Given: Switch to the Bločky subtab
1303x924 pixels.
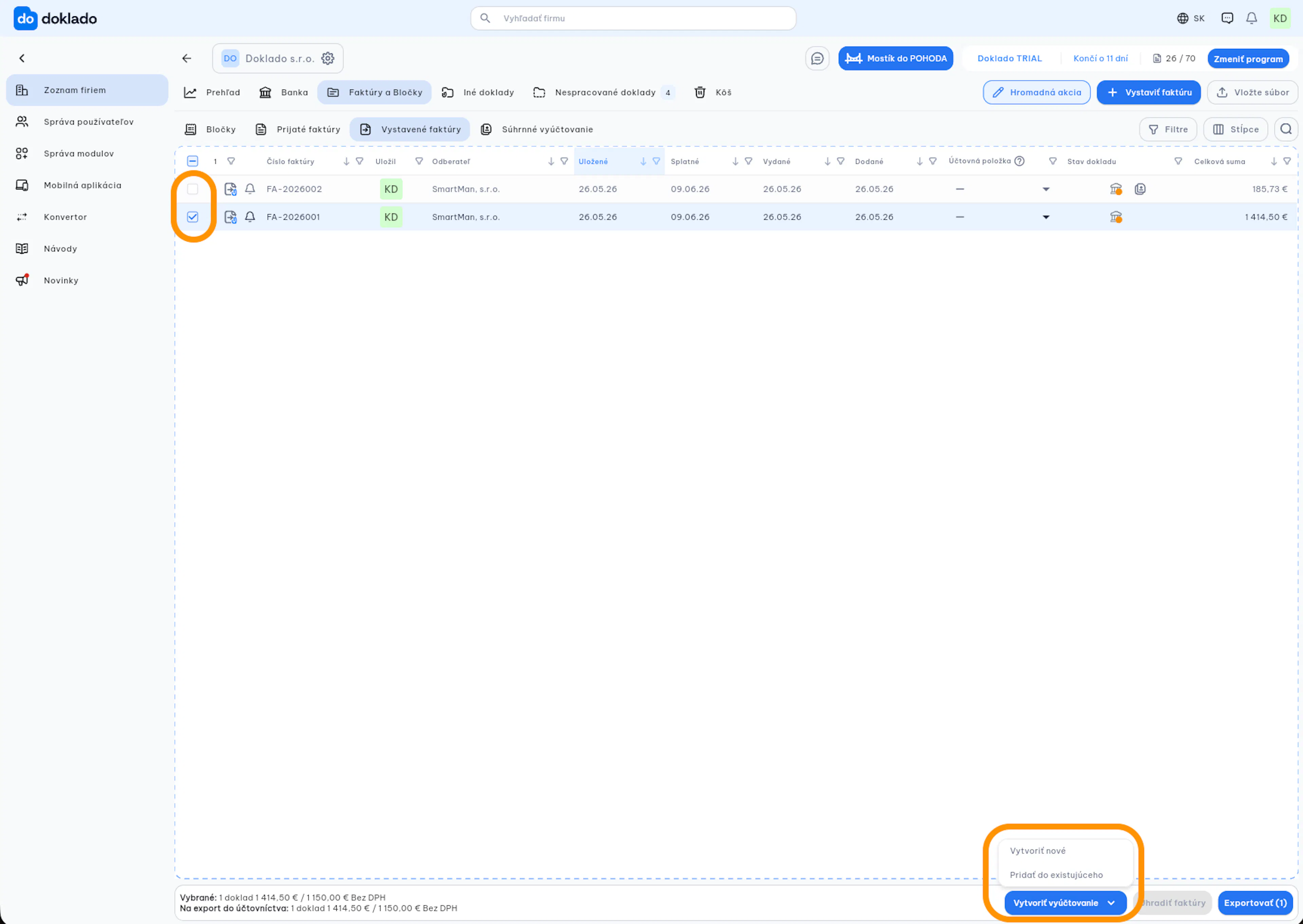Looking at the screenshot, I should pyautogui.click(x=210, y=129).
